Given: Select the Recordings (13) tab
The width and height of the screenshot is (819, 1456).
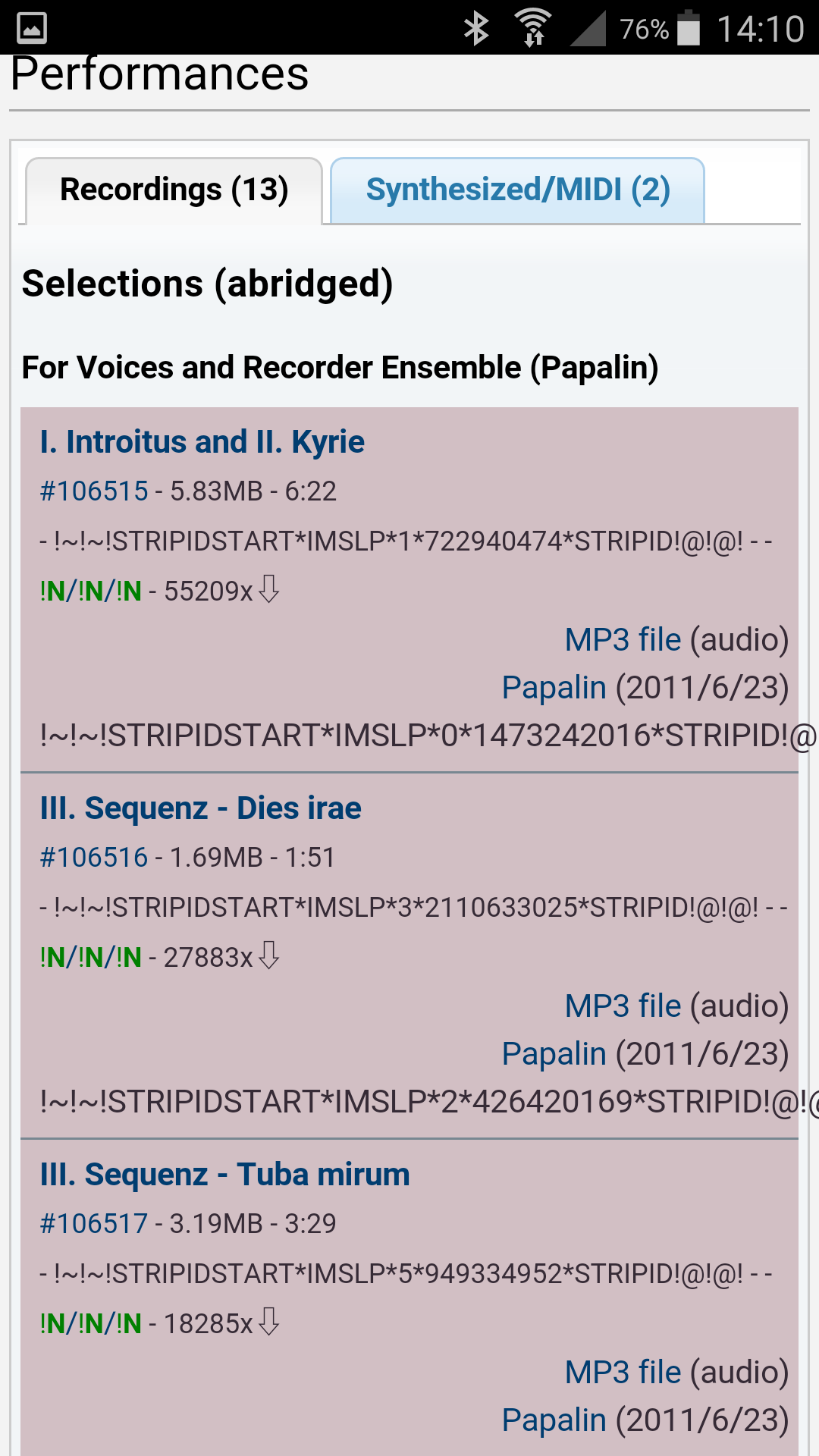Looking at the screenshot, I should (x=174, y=190).
